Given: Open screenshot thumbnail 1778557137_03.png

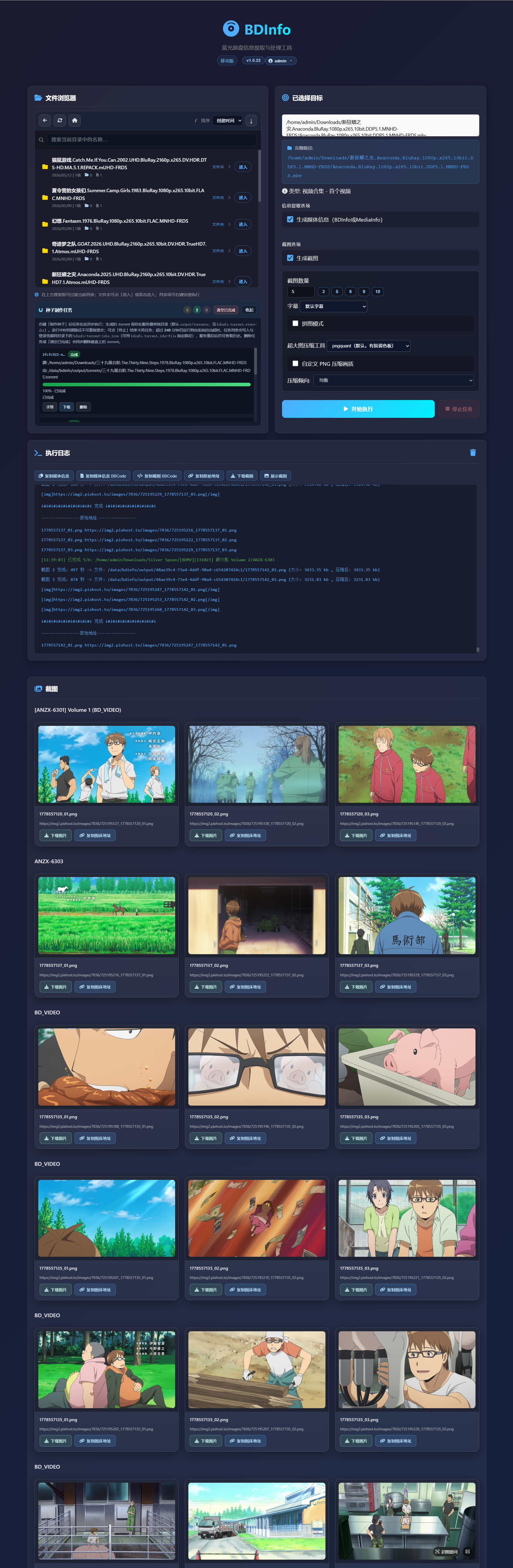Looking at the screenshot, I should (x=407, y=916).
